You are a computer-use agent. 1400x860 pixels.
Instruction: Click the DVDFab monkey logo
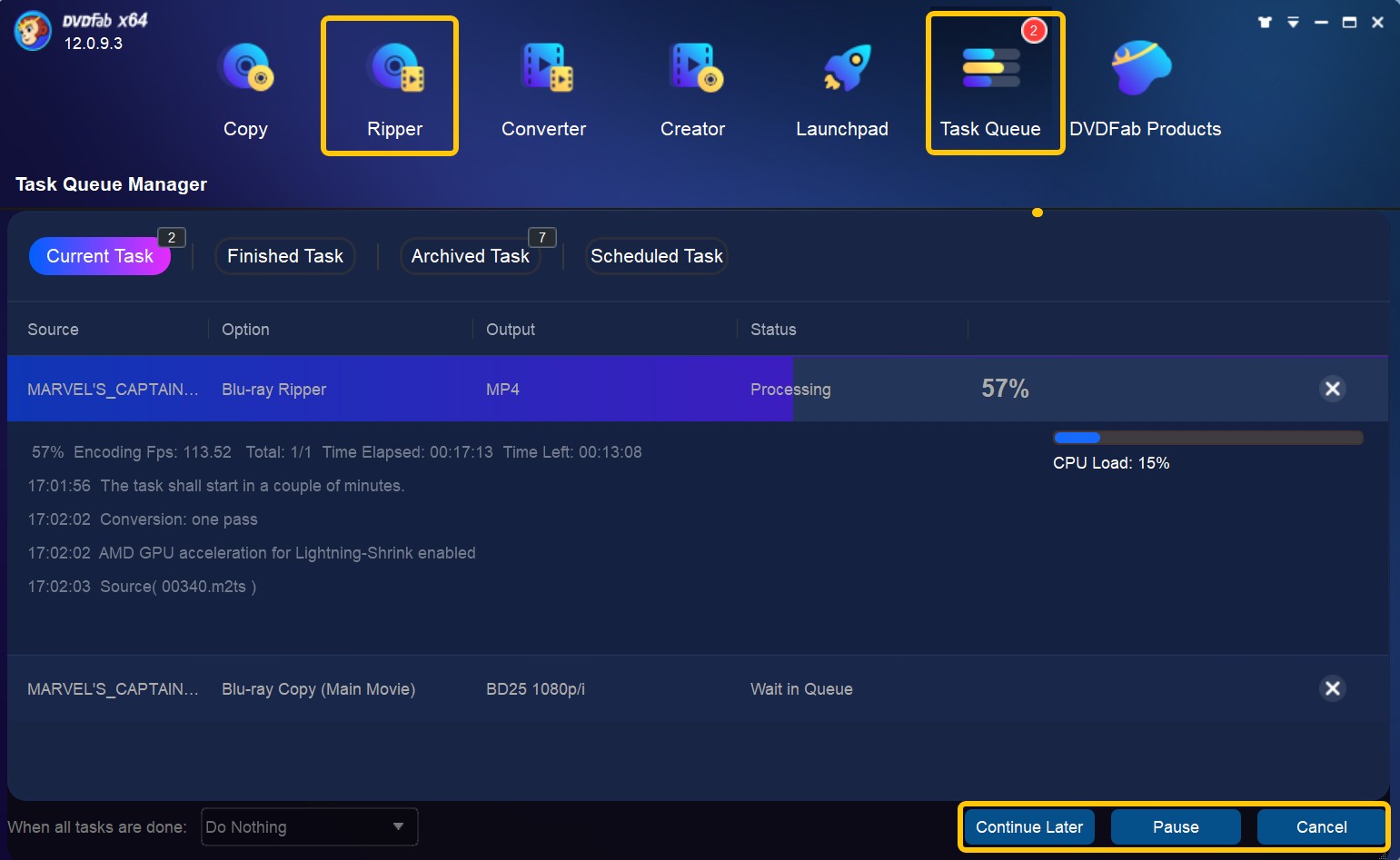tap(33, 32)
